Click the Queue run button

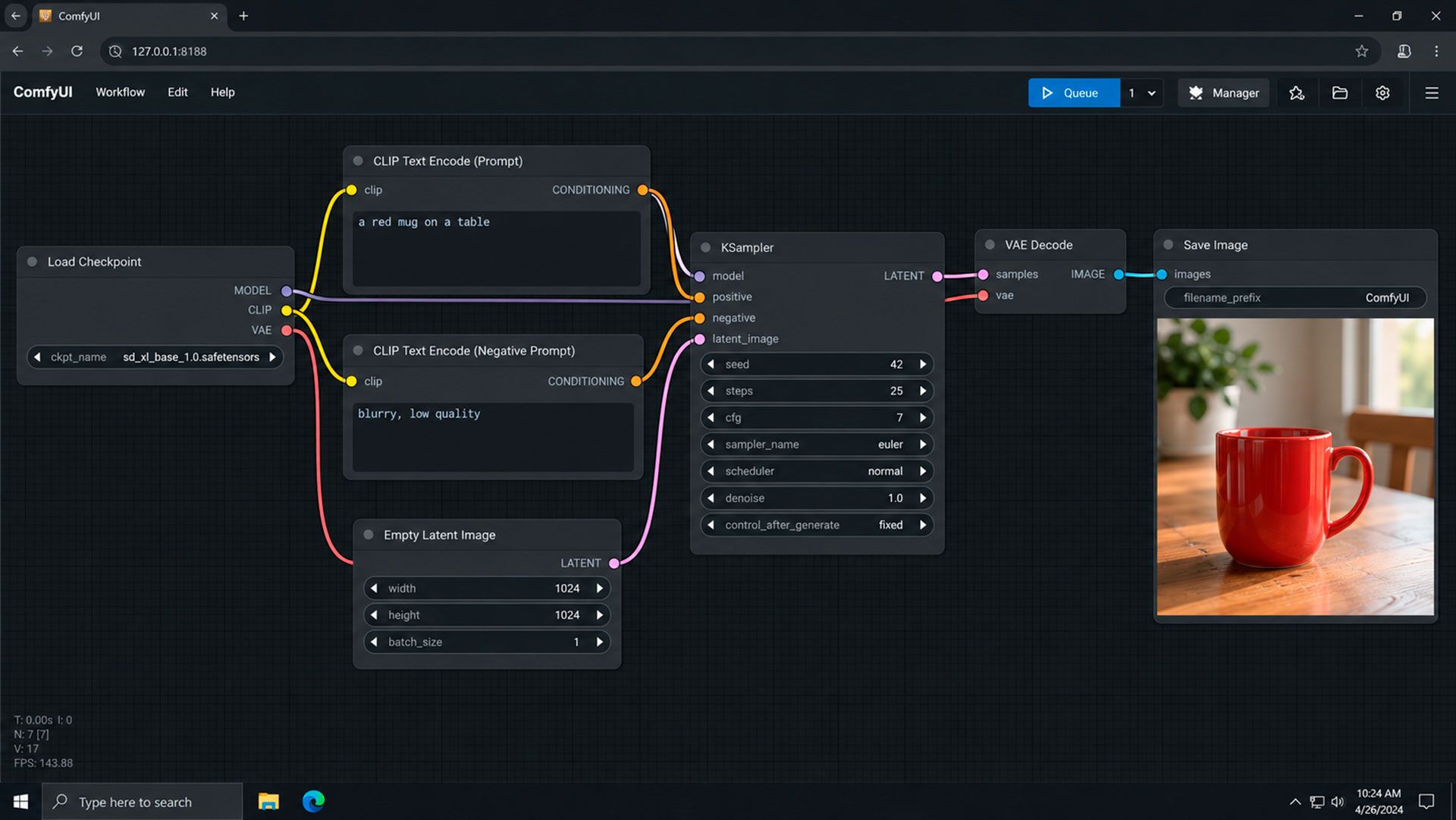pos(1073,93)
